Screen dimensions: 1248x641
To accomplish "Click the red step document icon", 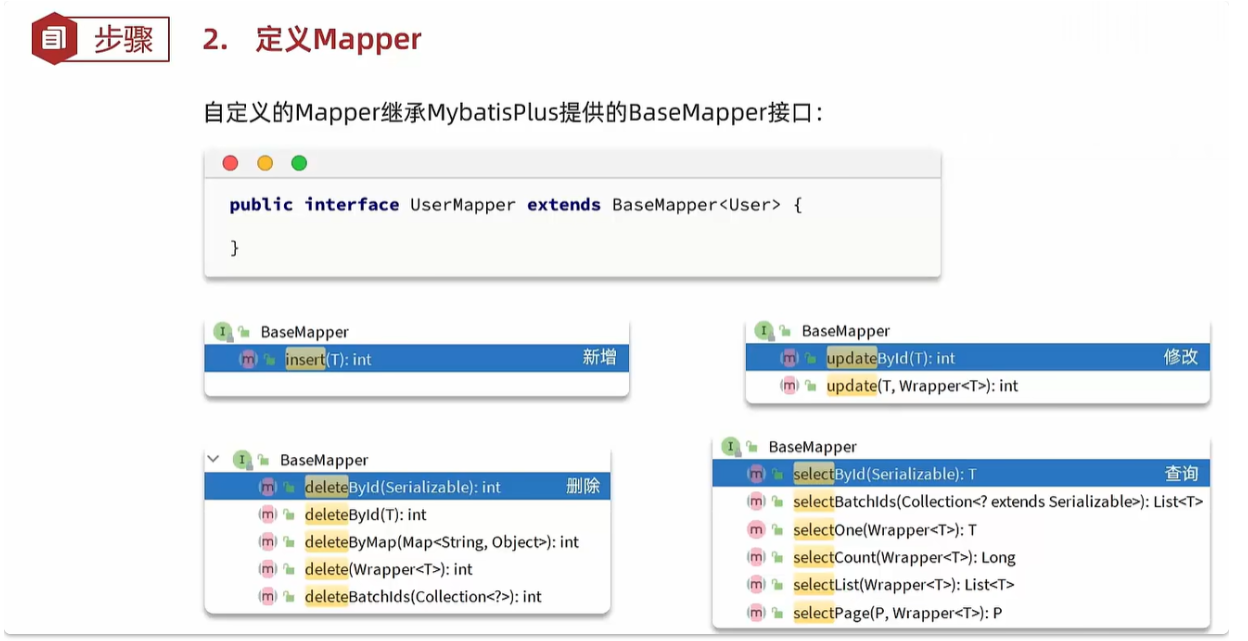I will (54, 40).
